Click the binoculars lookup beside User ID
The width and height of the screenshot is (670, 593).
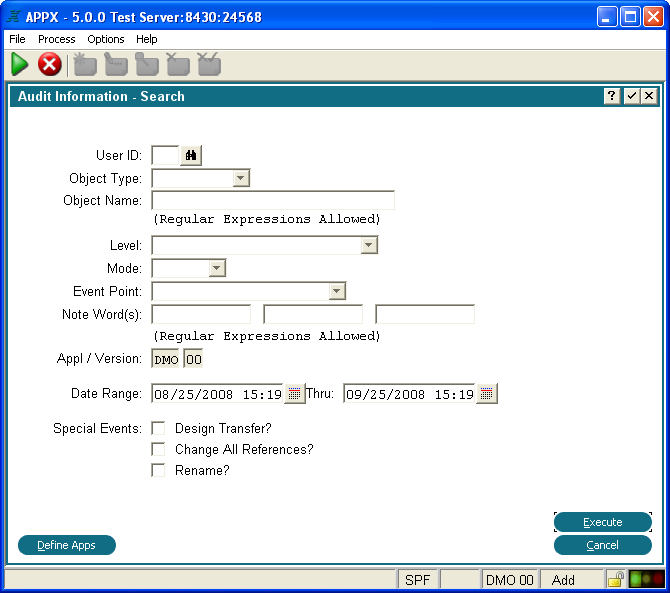(191, 155)
